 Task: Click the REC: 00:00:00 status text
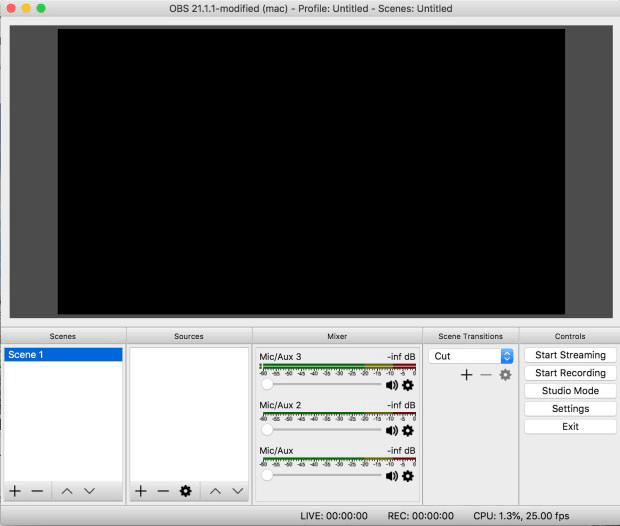tap(420, 516)
